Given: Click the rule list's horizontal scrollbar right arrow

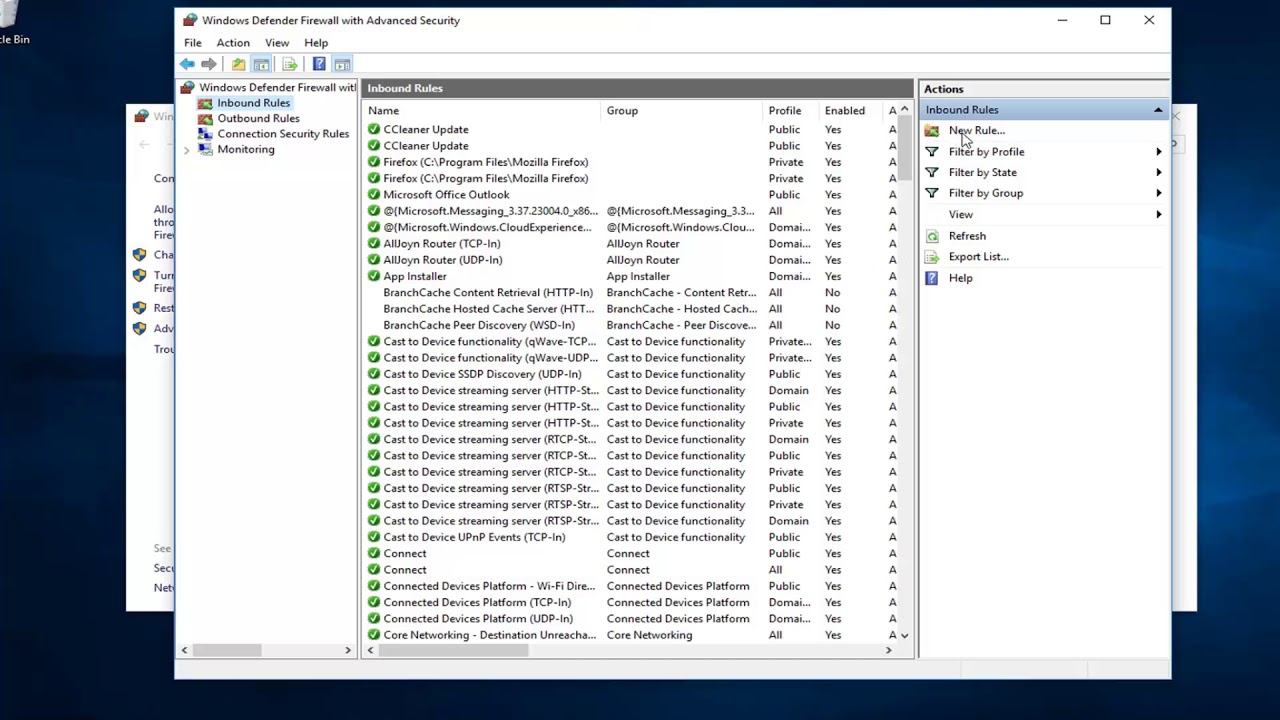Looking at the screenshot, I should click(x=888, y=650).
